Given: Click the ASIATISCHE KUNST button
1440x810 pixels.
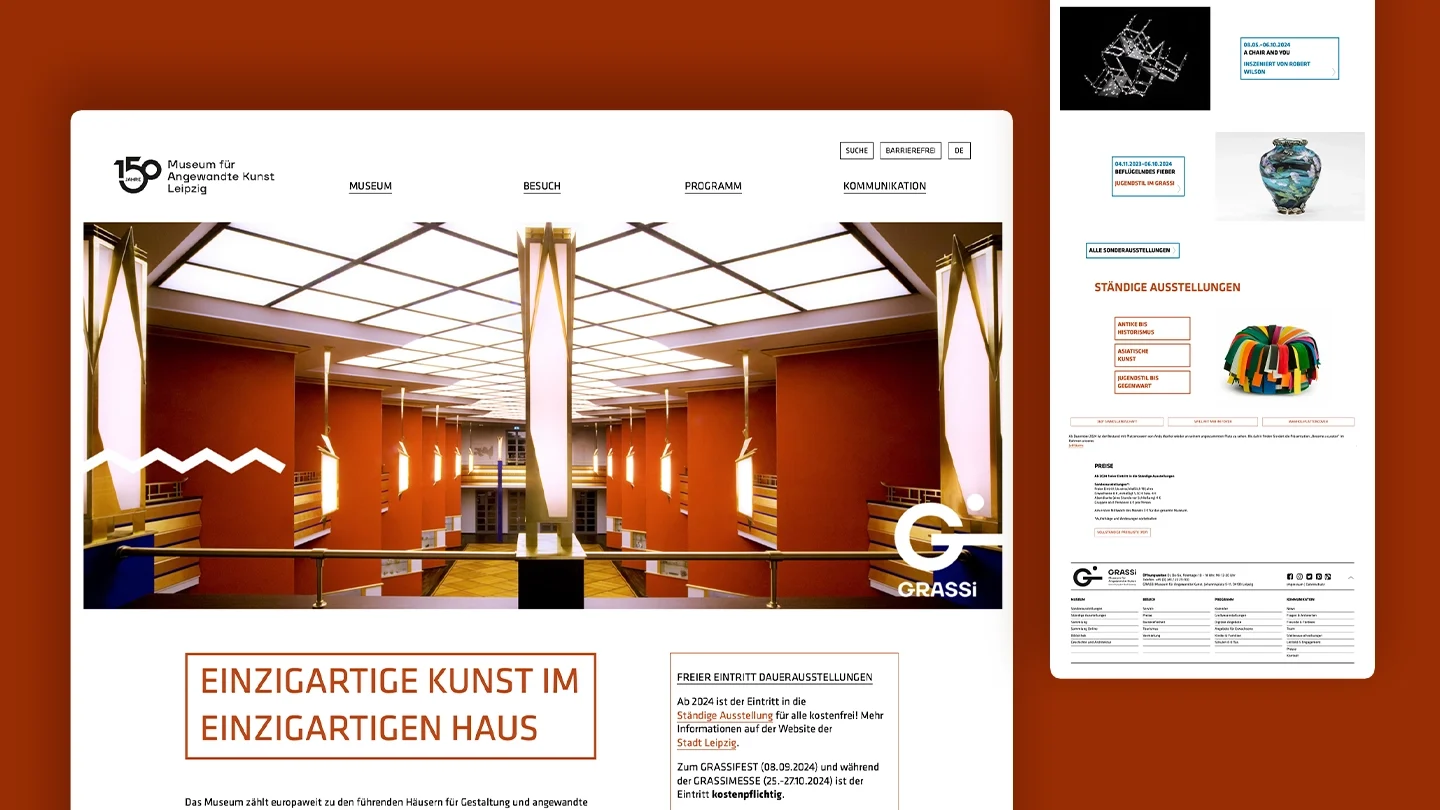Looking at the screenshot, I should 1152,355.
